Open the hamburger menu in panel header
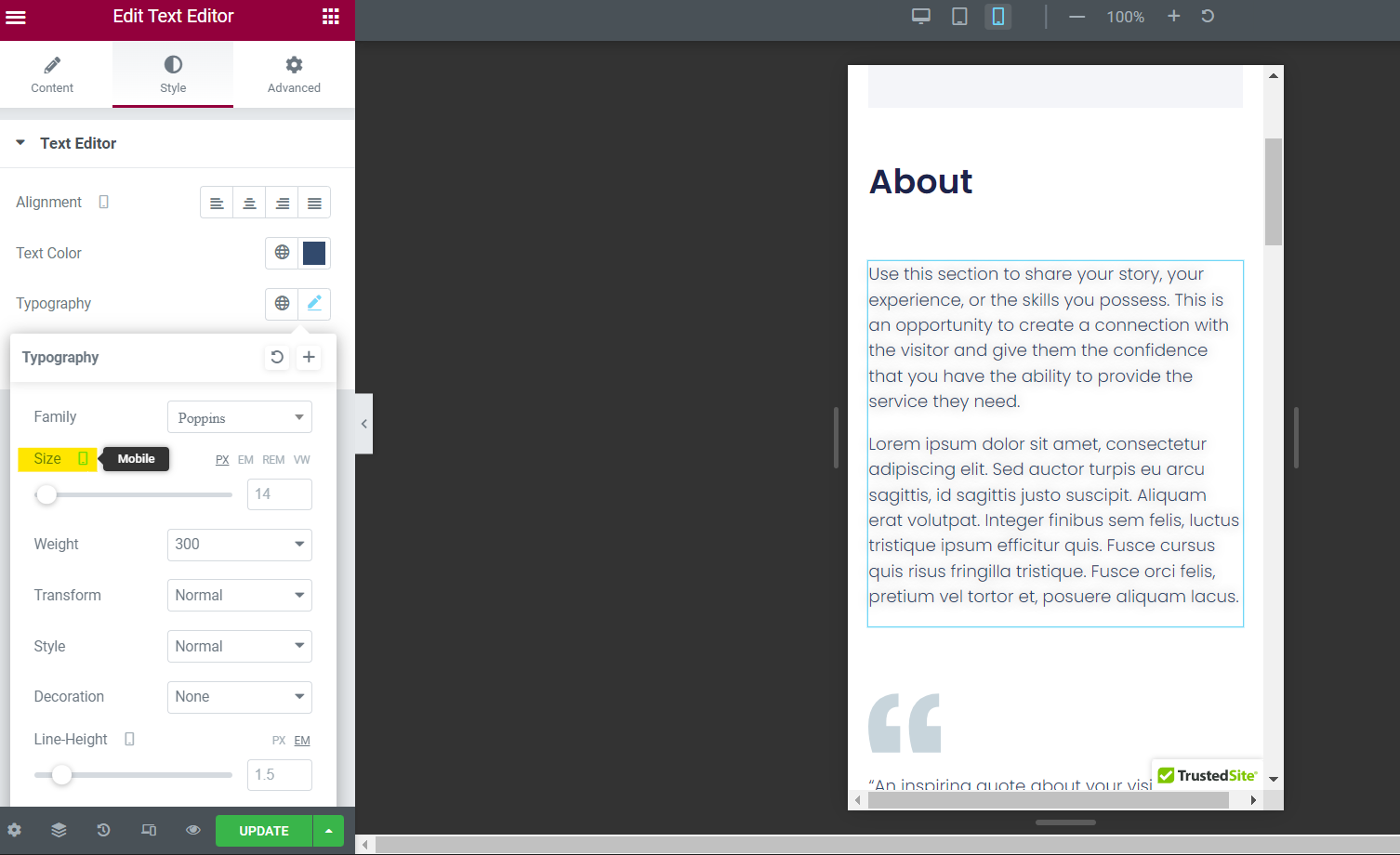The width and height of the screenshot is (1400, 855). click(x=16, y=16)
